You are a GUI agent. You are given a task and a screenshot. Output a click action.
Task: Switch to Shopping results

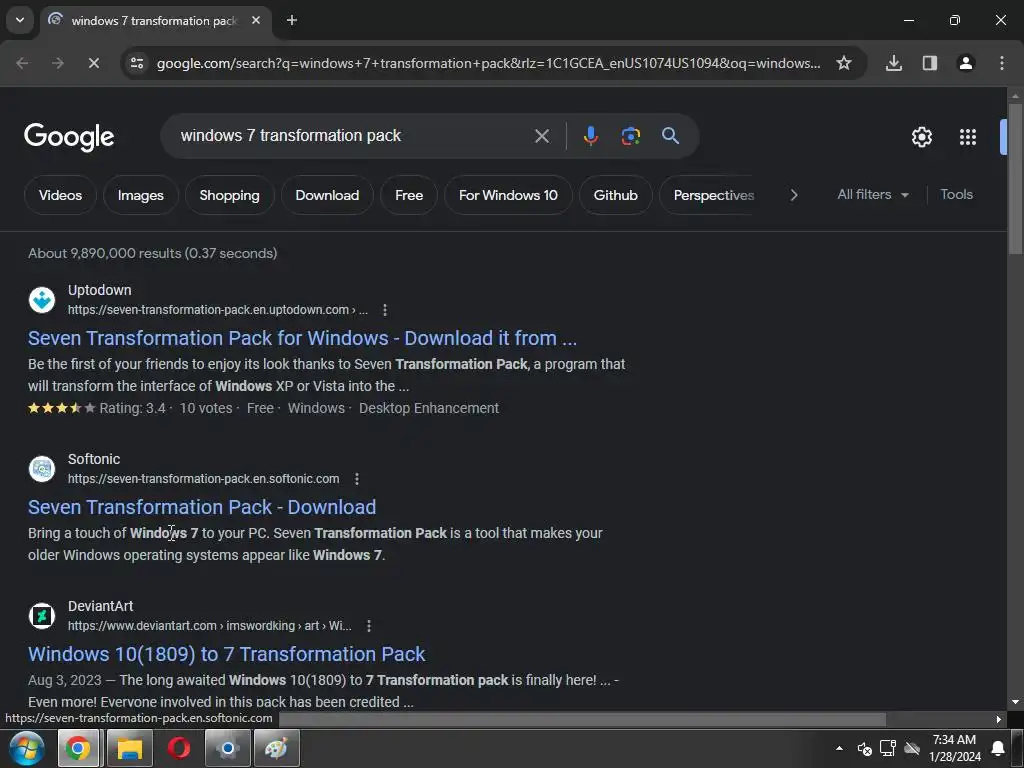coord(229,195)
